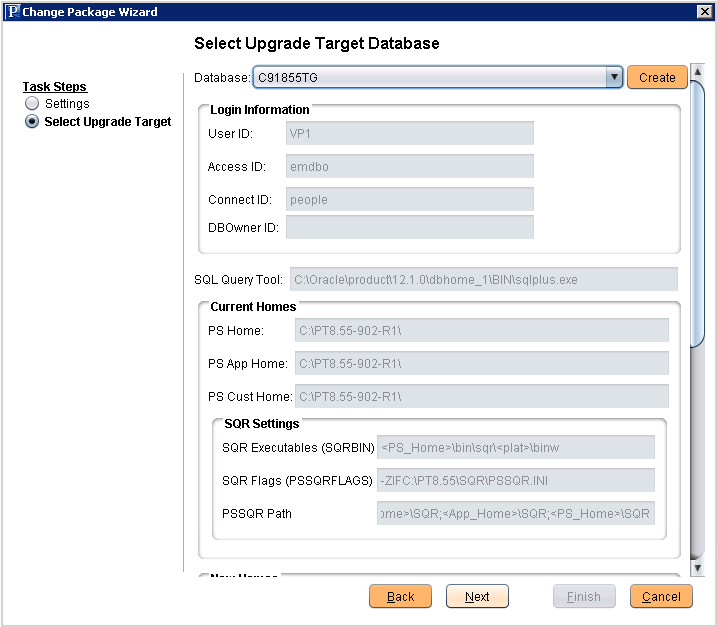Image resolution: width=717 pixels, height=627 pixels.
Task: Click the SQR Flags (PSSQRFLAGS) field
Action: (515, 480)
